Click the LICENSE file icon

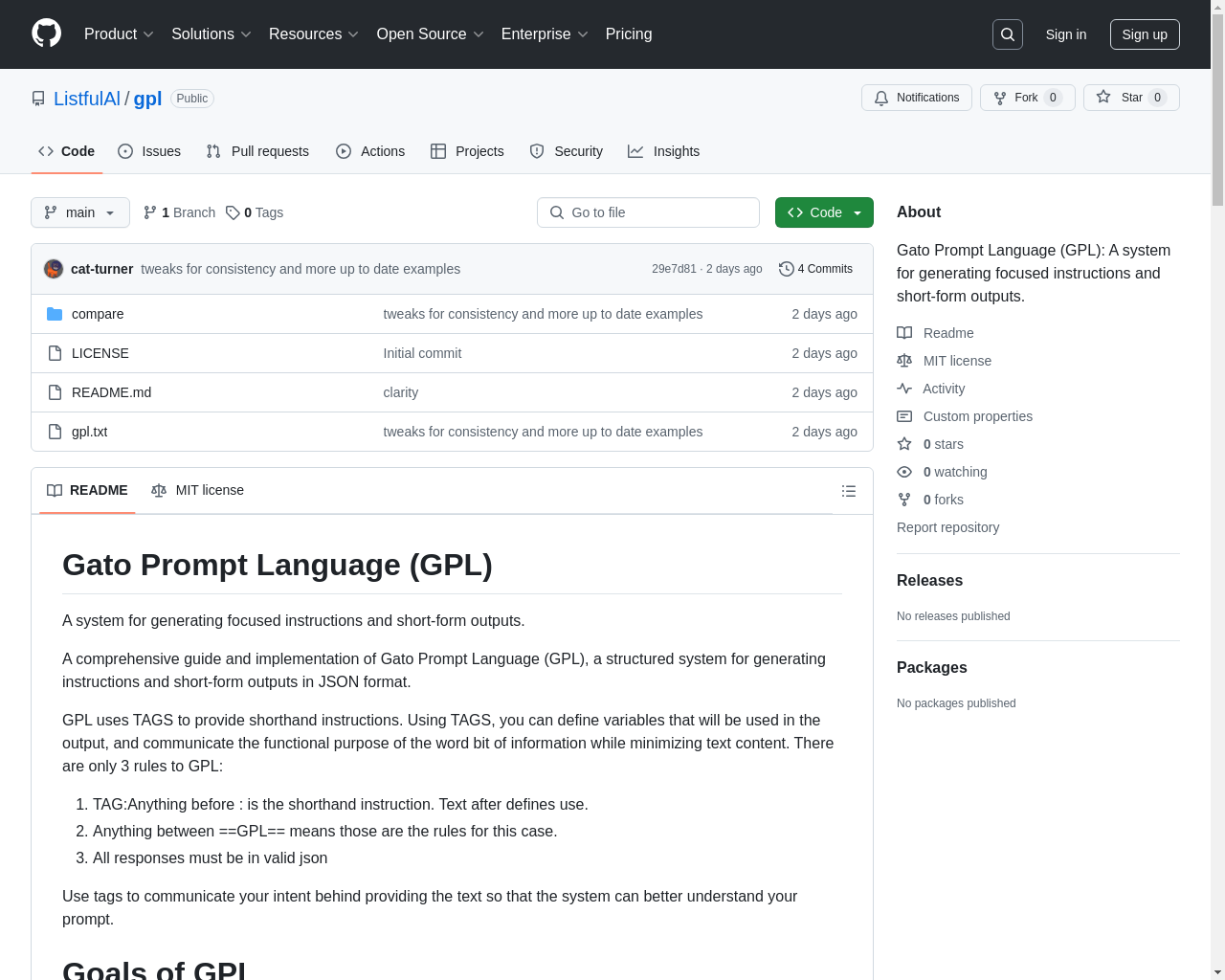click(55, 353)
